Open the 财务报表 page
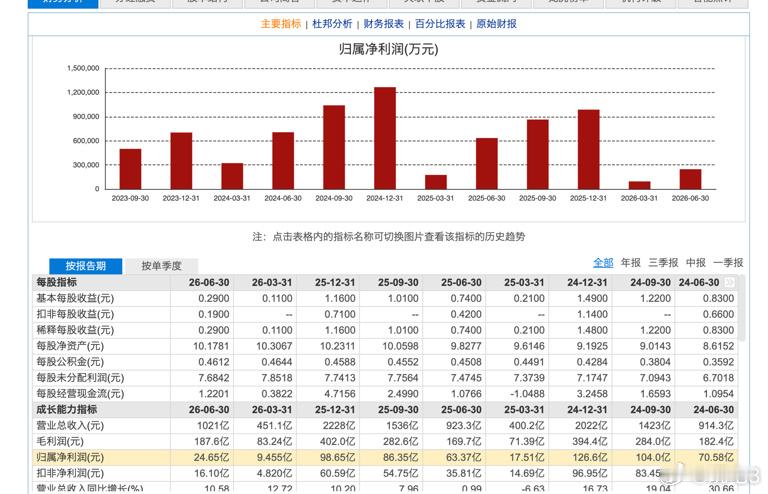Viewport: 768px width, 494px height. click(384, 24)
